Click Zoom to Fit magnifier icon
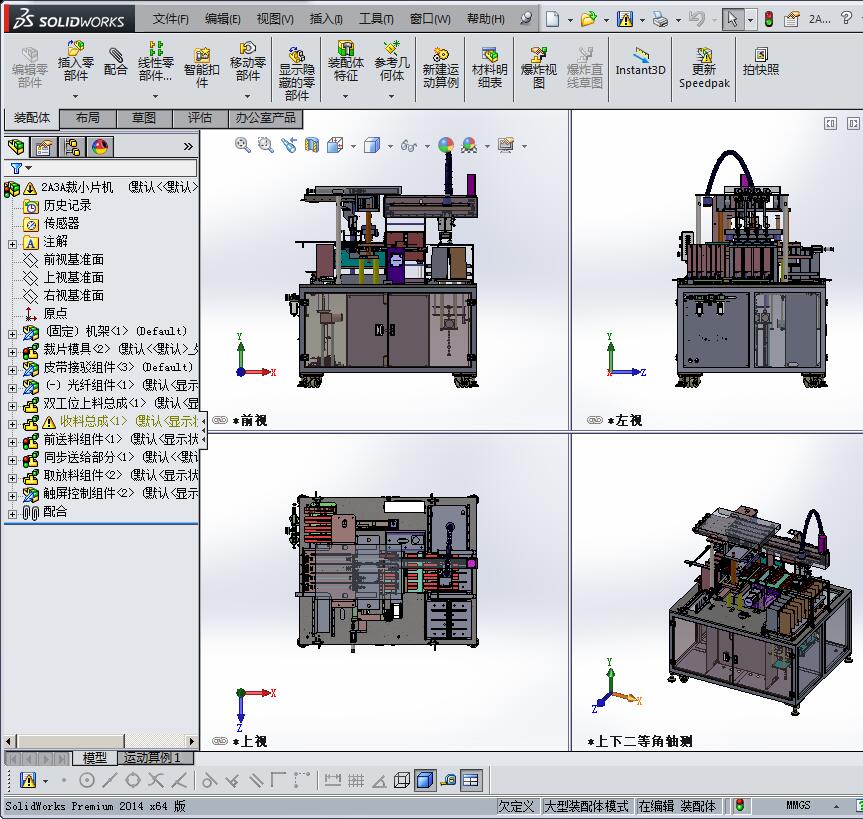Screen dimensions: 863x819 243,145
